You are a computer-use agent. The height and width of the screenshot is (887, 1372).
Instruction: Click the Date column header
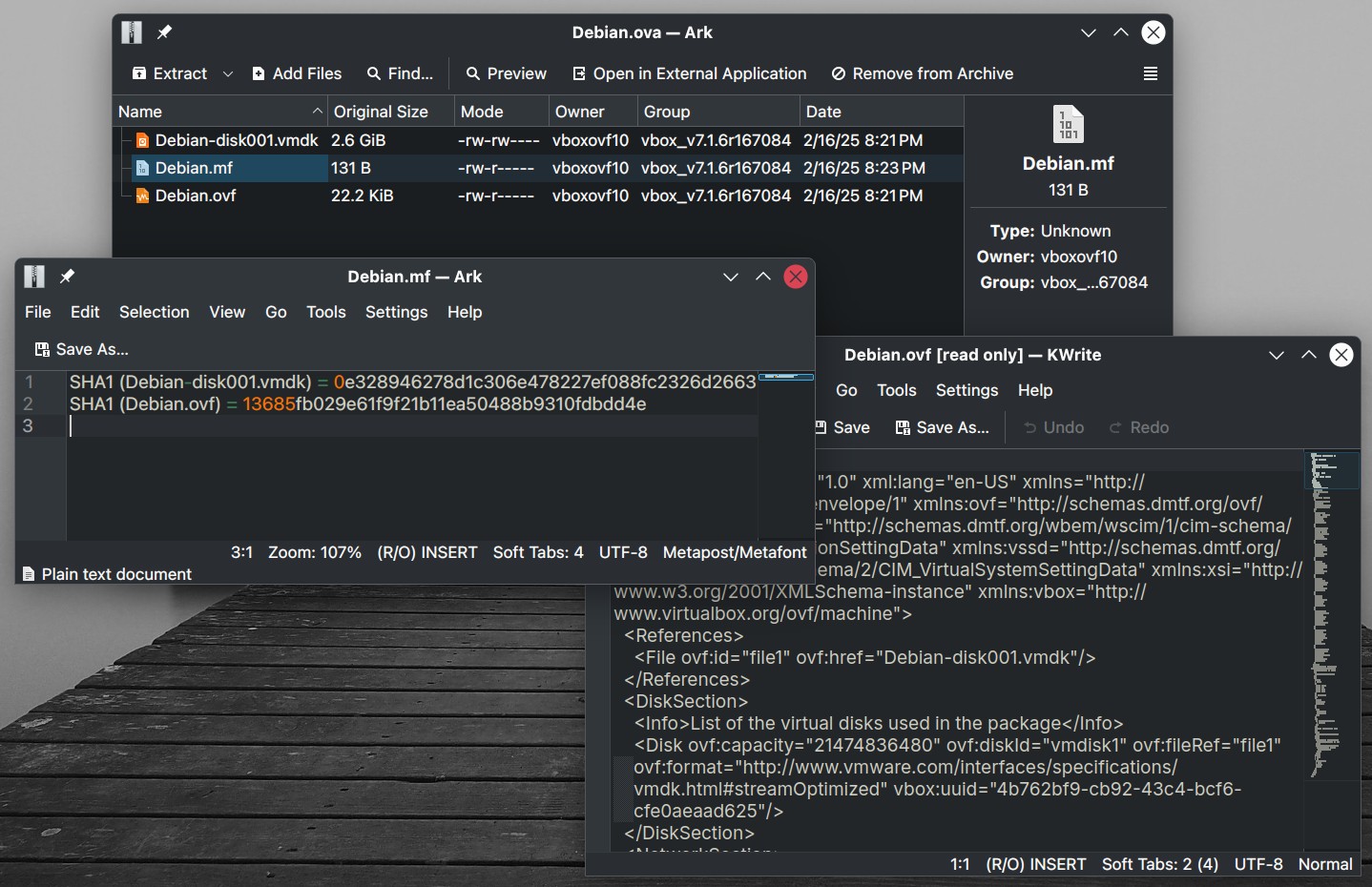tap(882, 112)
